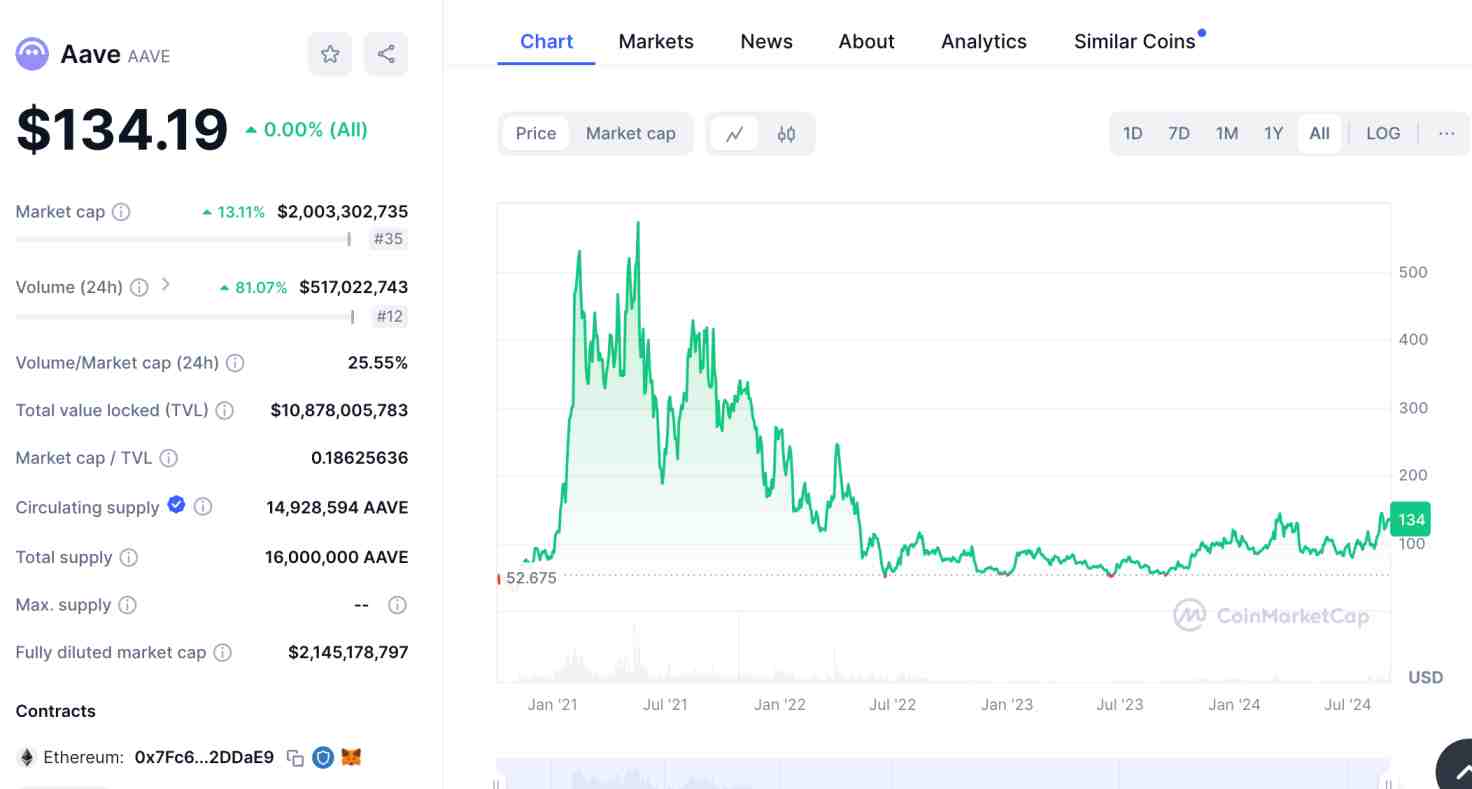Image resolution: width=1472 pixels, height=789 pixels.
Task: Click the 0.18625636 Market cap/TVL value
Action: point(359,458)
